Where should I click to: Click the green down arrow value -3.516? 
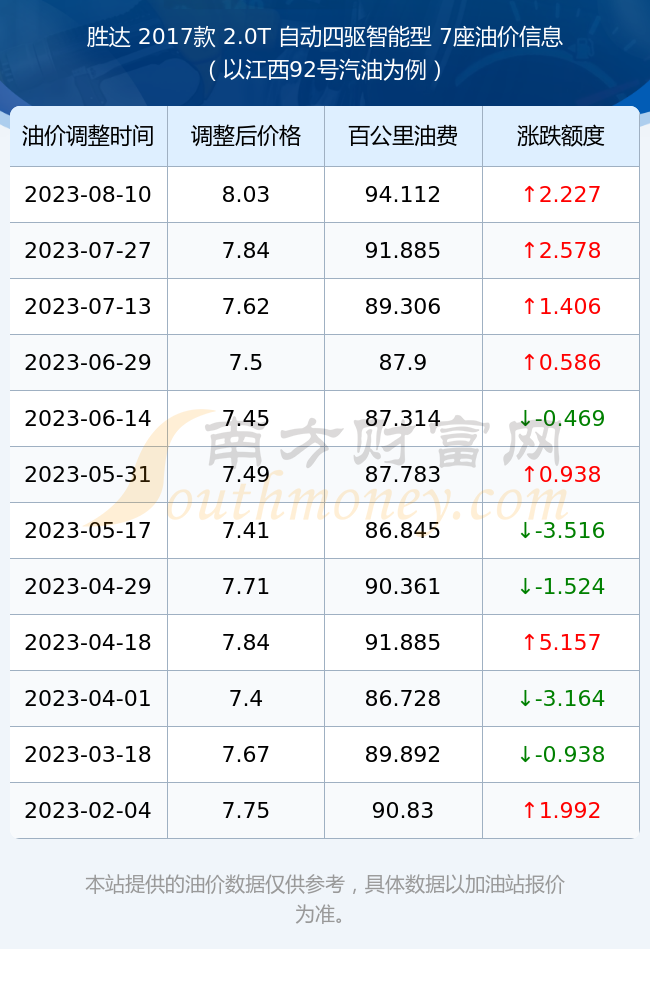(x=561, y=531)
